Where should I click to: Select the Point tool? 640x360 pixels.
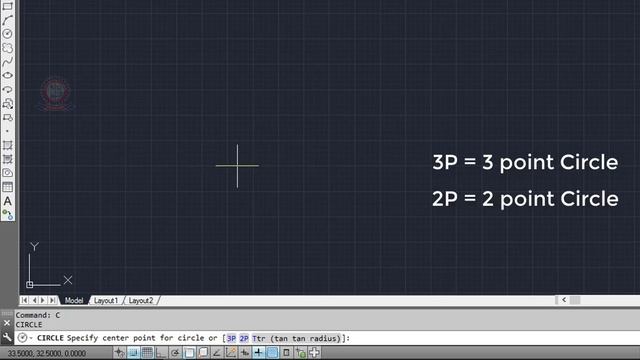[7, 131]
